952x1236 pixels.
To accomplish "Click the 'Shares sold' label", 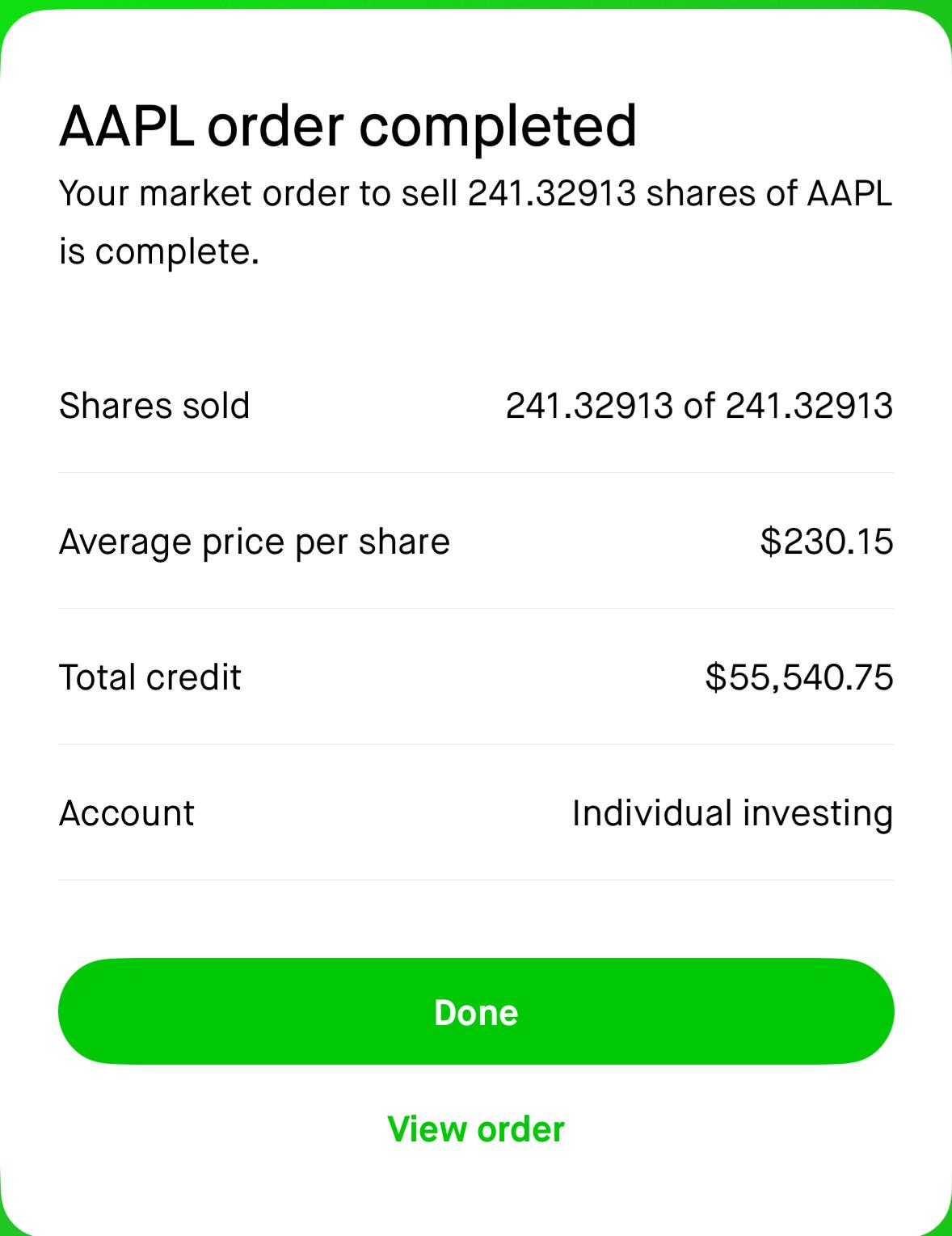I will pos(154,406).
